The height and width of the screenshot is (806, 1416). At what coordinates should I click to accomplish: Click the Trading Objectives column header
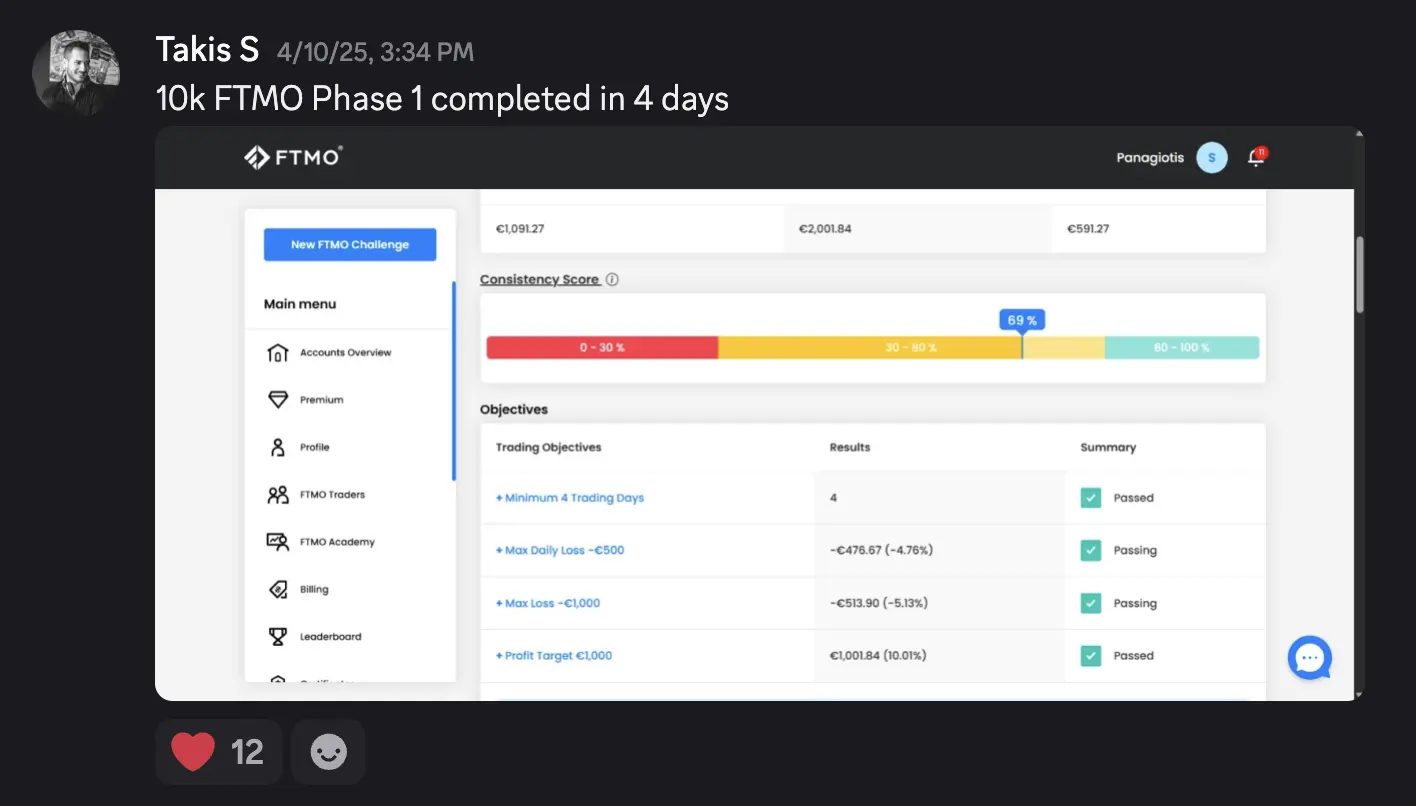click(x=549, y=447)
